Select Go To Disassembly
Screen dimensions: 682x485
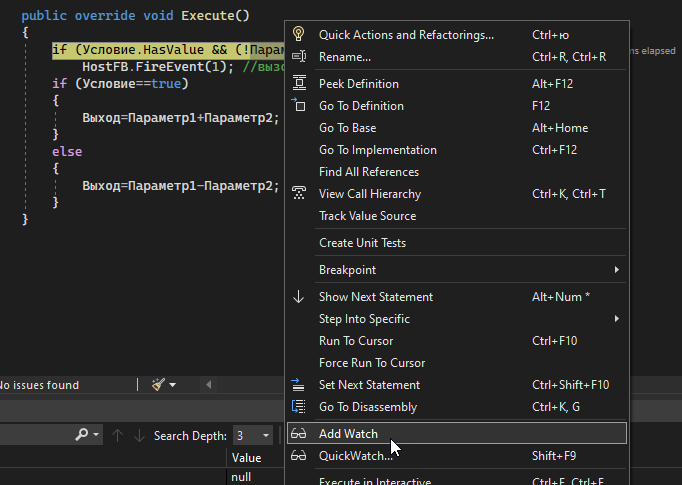pos(457,407)
